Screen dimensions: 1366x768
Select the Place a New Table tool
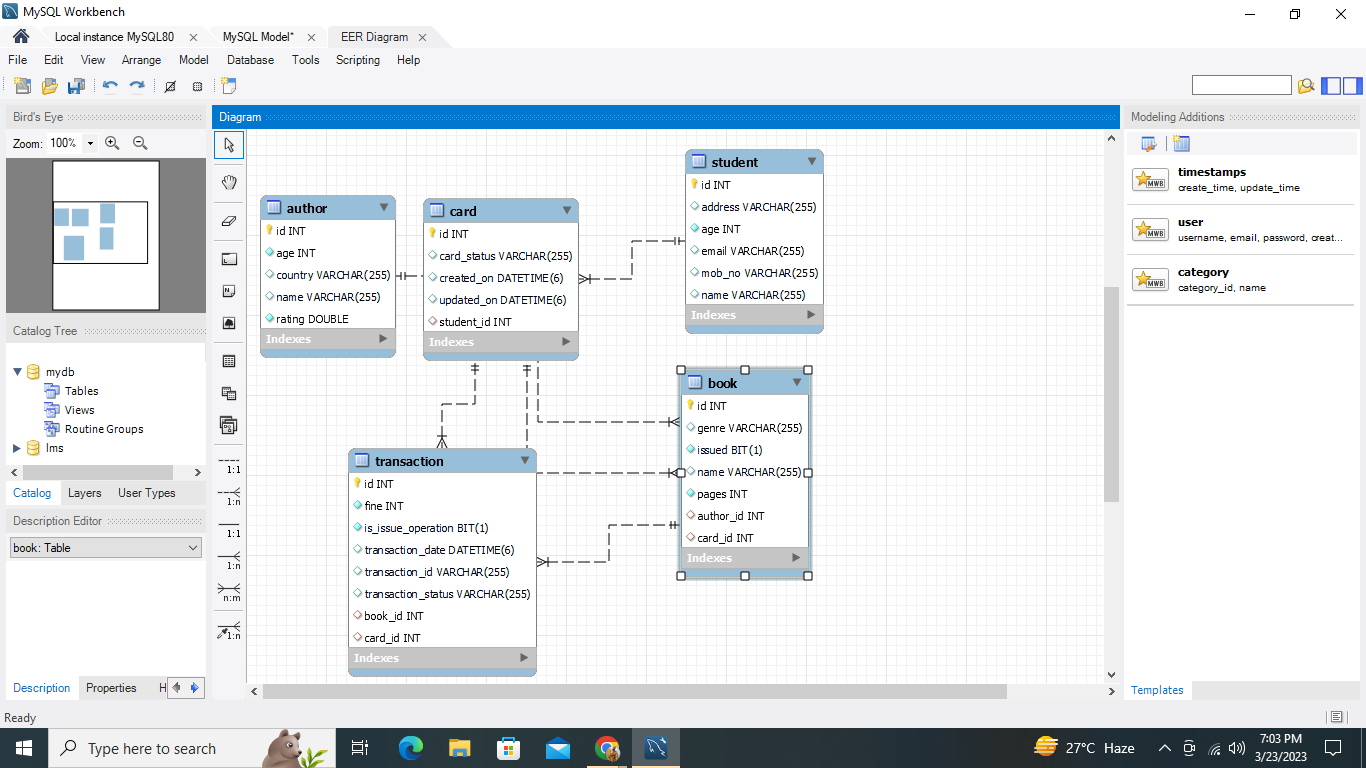(228, 360)
